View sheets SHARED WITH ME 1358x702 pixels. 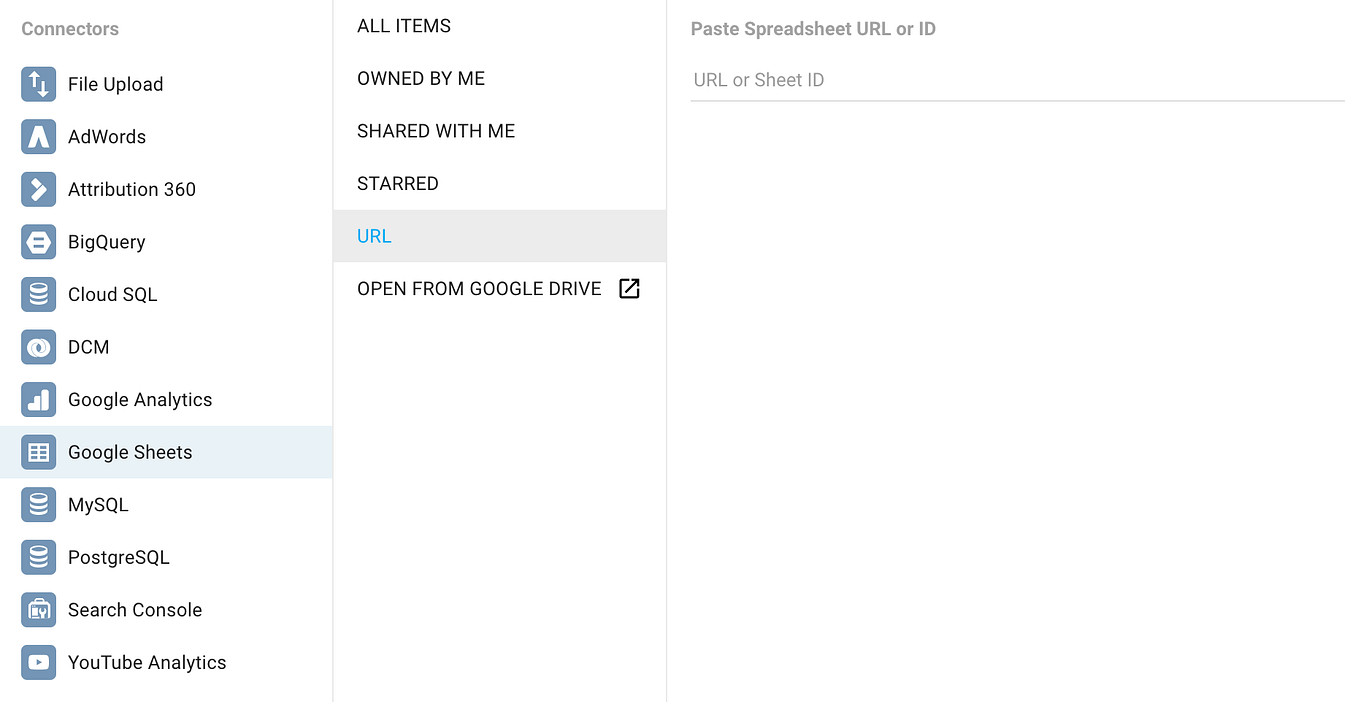pyautogui.click(x=436, y=130)
